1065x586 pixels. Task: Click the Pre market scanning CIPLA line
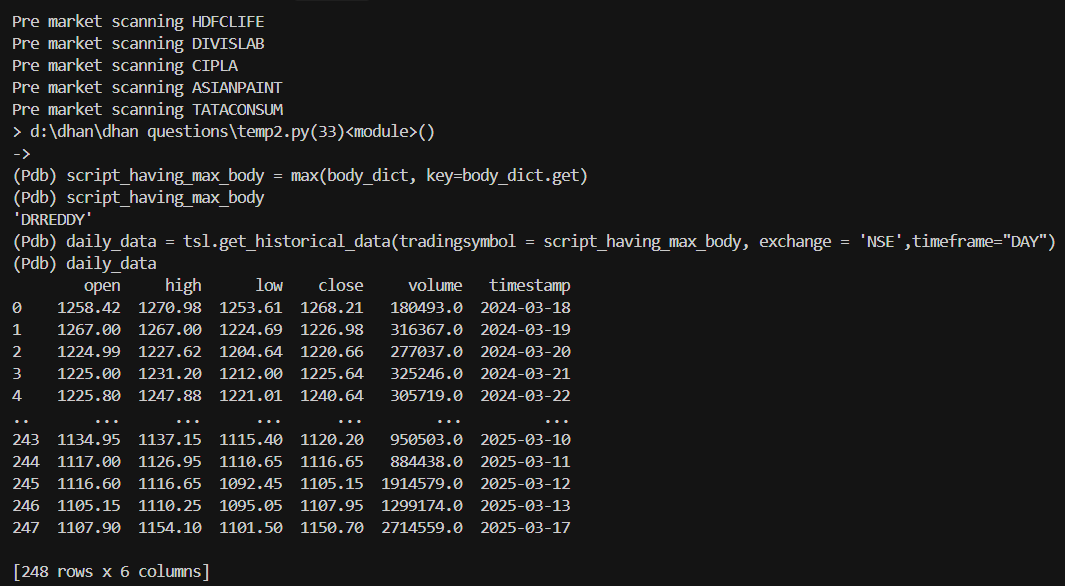(125, 66)
